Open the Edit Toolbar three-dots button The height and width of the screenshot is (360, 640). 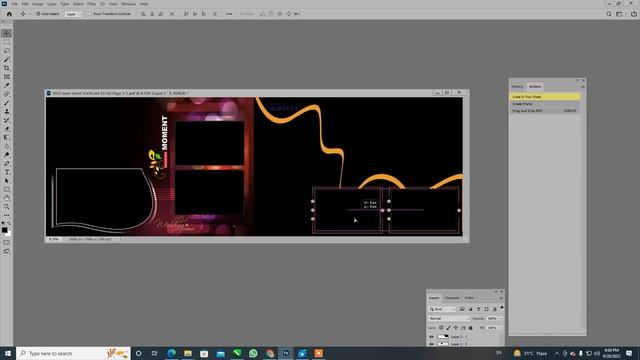point(7,215)
